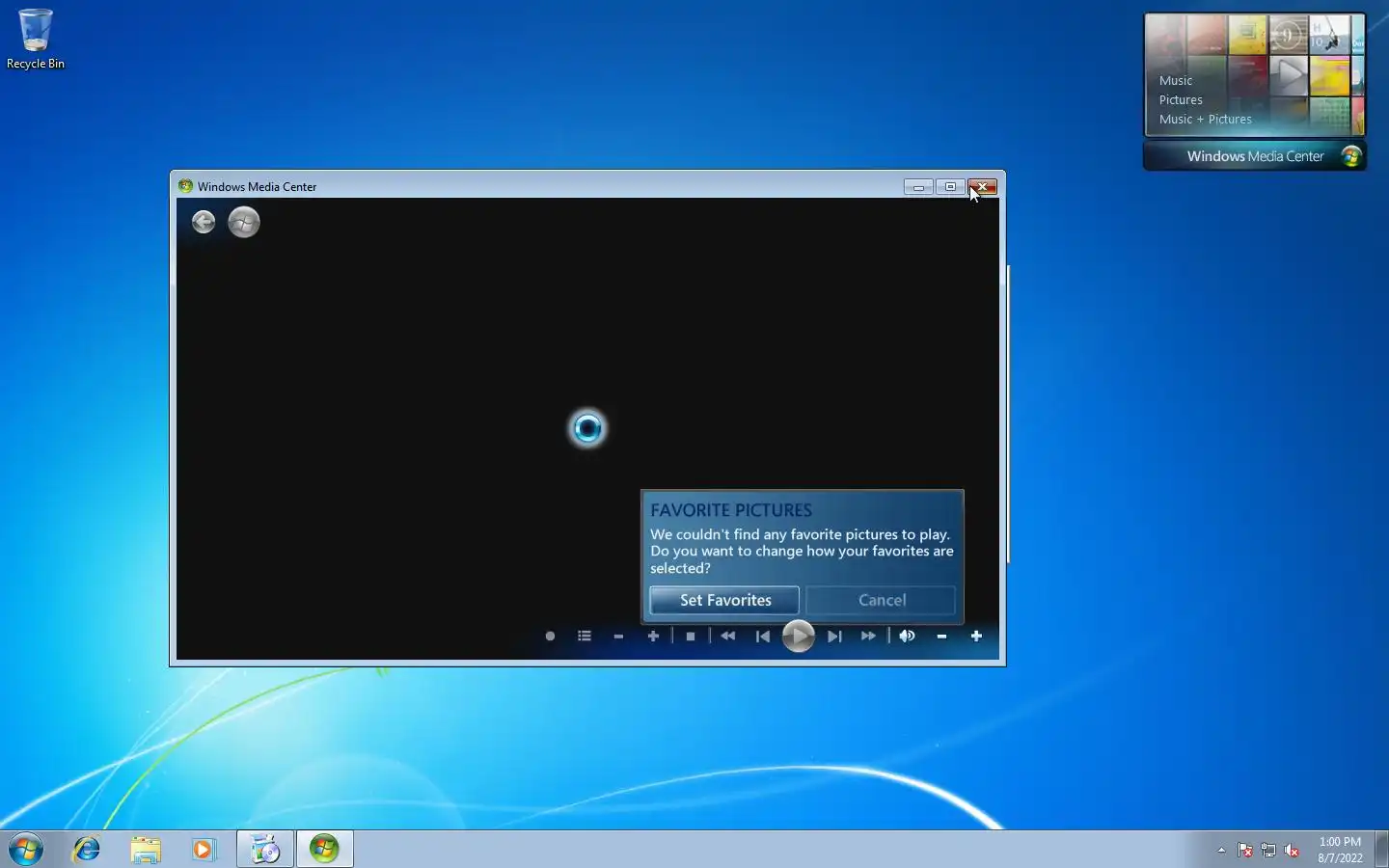Click the Back arrow in Media Center
The image size is (1389, 868).
pos(204,222)
